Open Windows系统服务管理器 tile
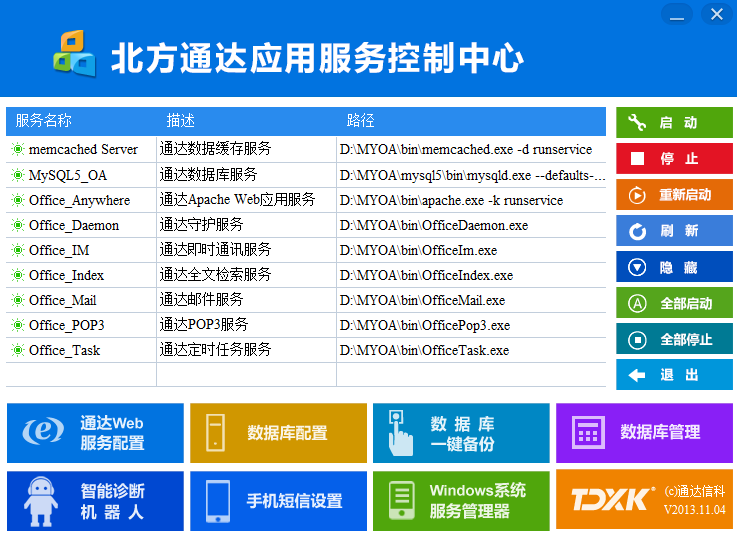737x534 pixels. pos(461,501)
